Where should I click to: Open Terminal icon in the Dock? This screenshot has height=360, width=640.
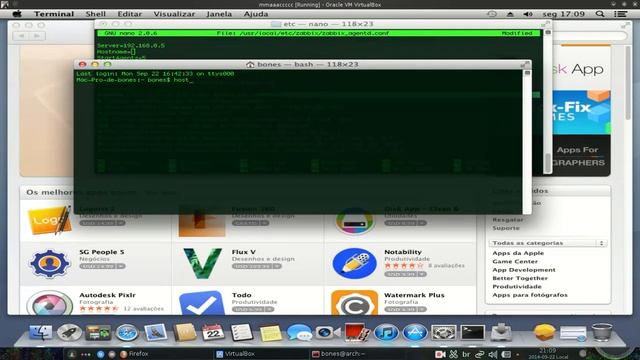473,333
